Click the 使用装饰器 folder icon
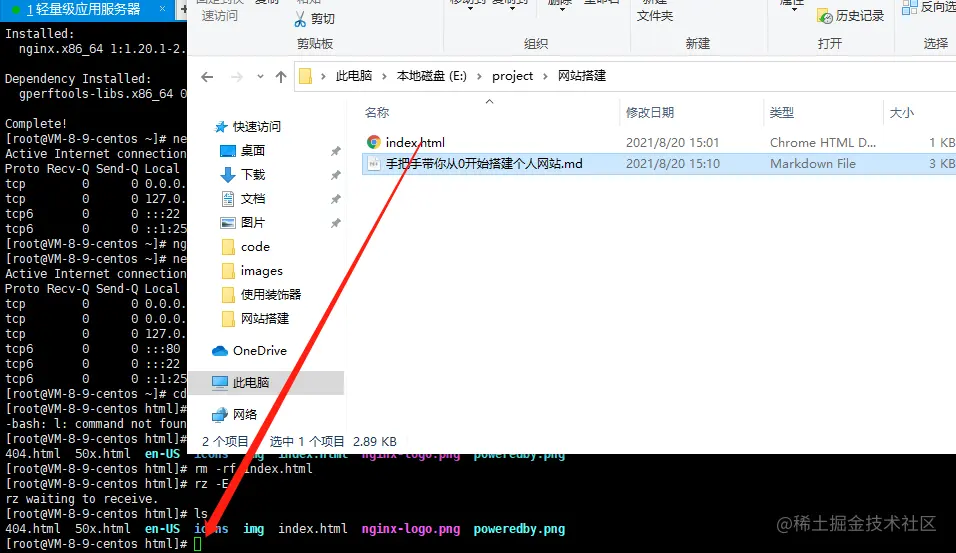 coord(228,294)
